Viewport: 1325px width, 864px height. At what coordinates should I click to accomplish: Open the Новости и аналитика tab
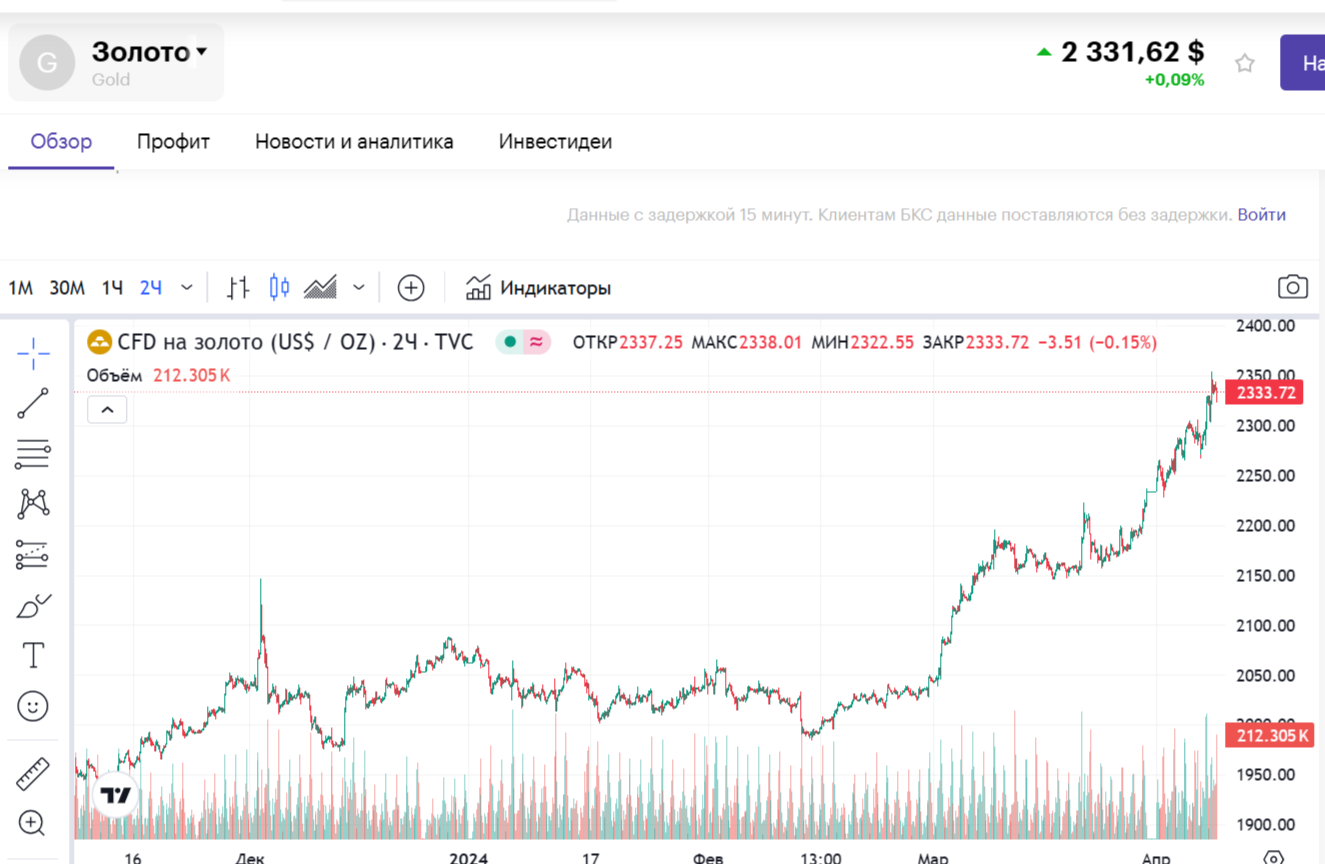click(354, 141)
